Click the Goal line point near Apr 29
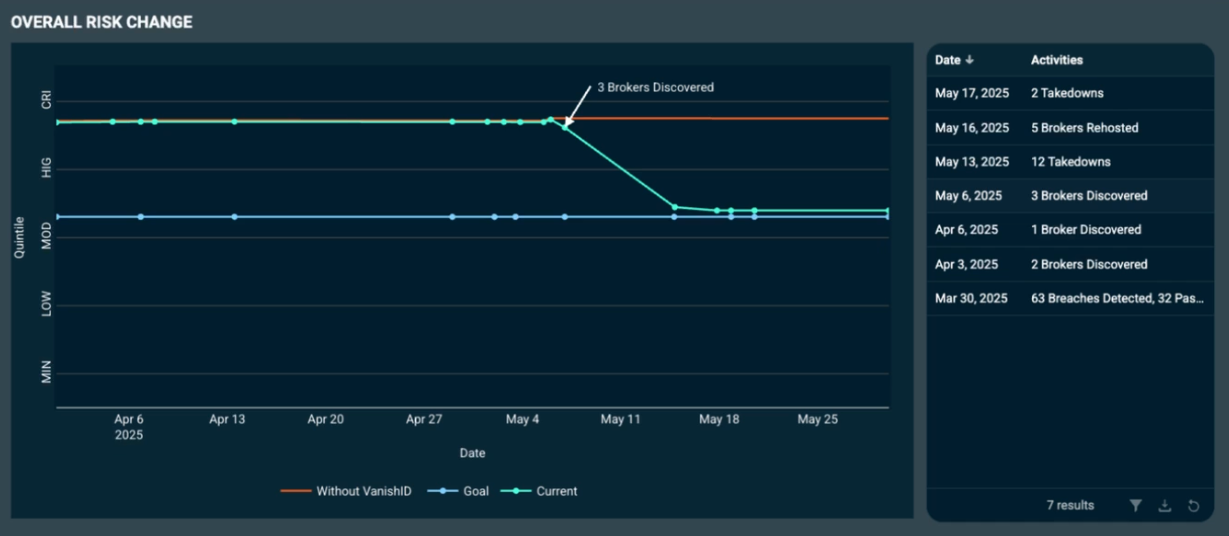The width and height of the screenshot is (1229, 536). coord(453,216)
